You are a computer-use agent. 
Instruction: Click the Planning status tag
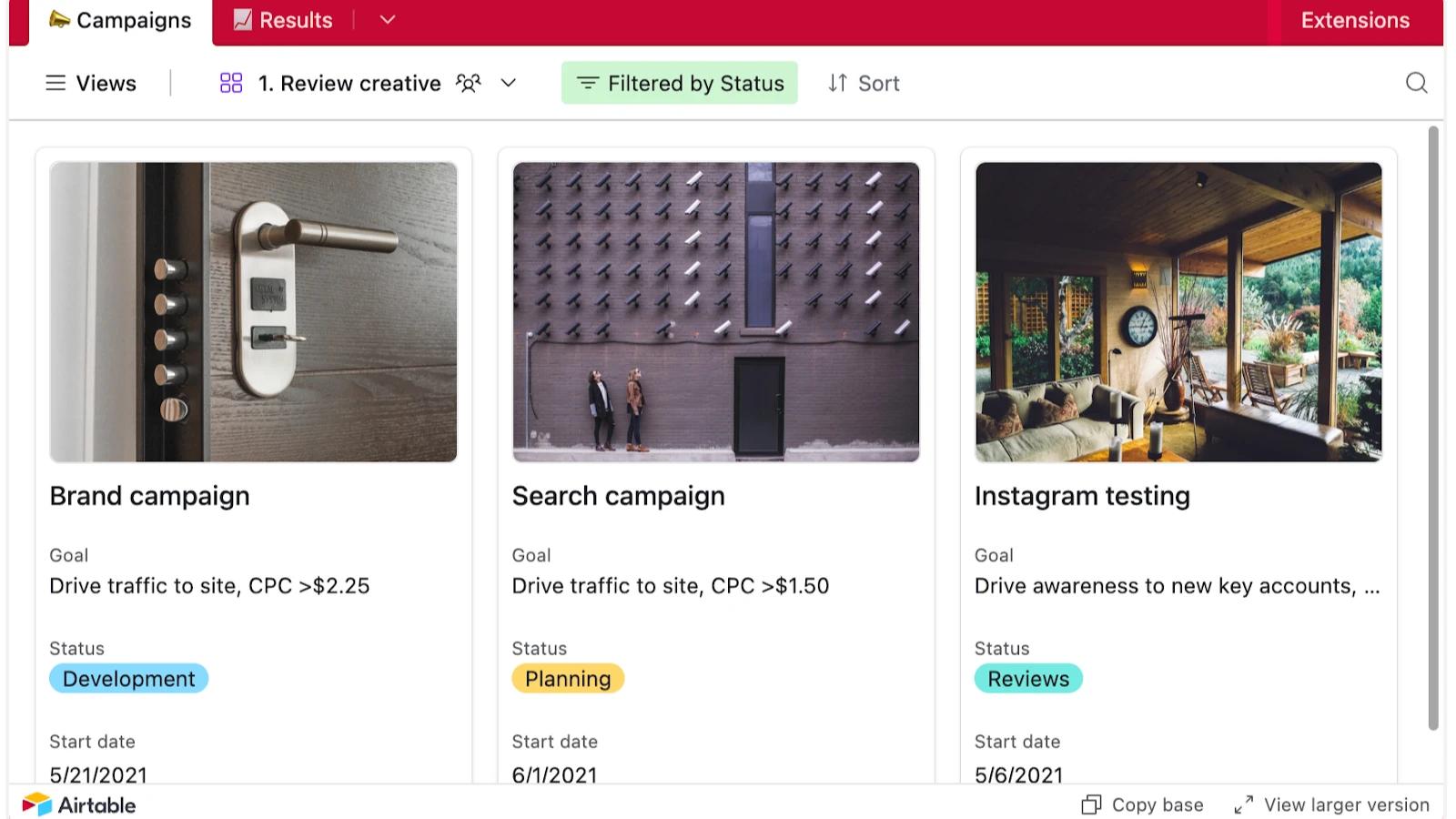pyautogui.click(x=568, y=679)
